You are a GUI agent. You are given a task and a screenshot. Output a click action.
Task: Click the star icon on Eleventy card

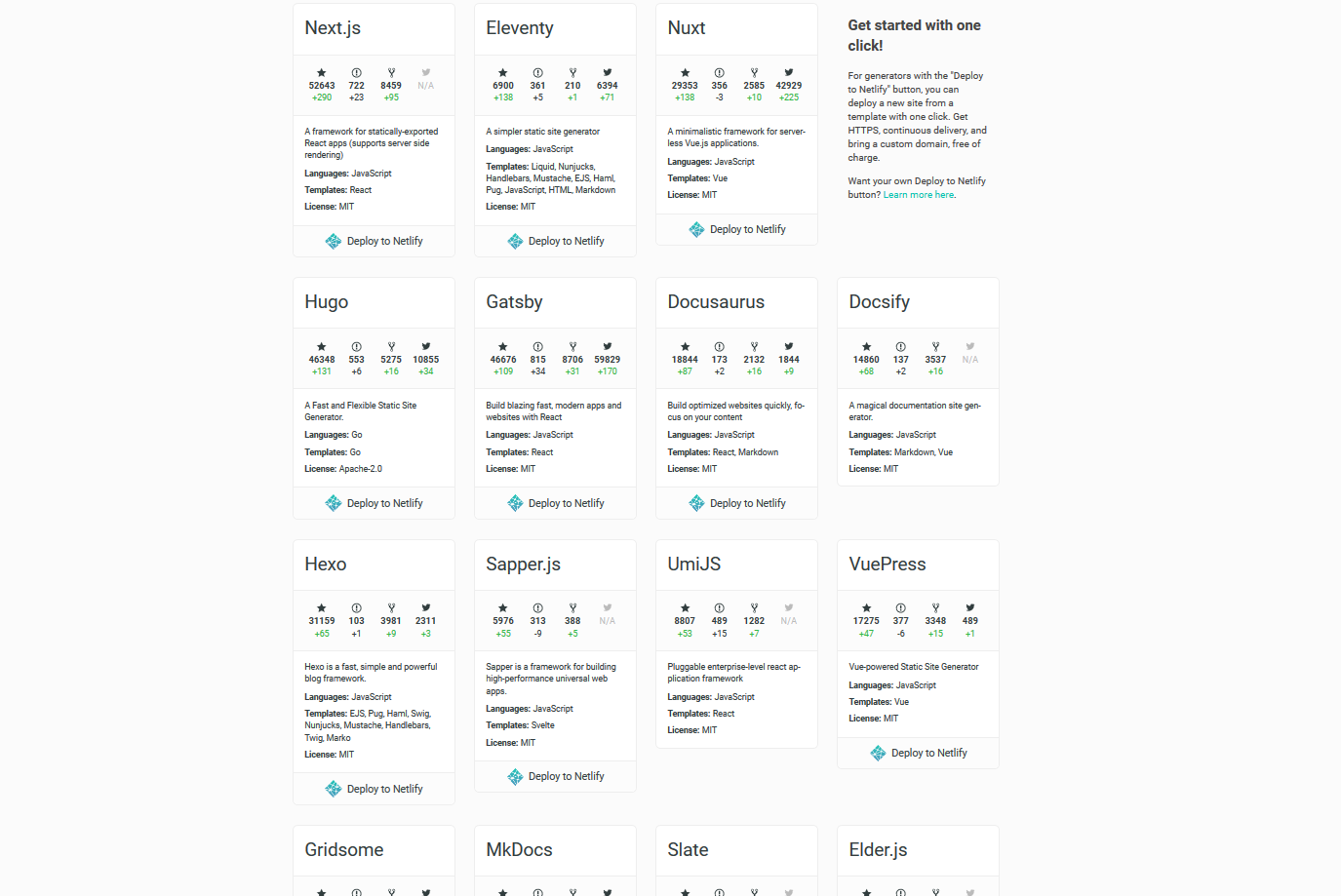503,73
